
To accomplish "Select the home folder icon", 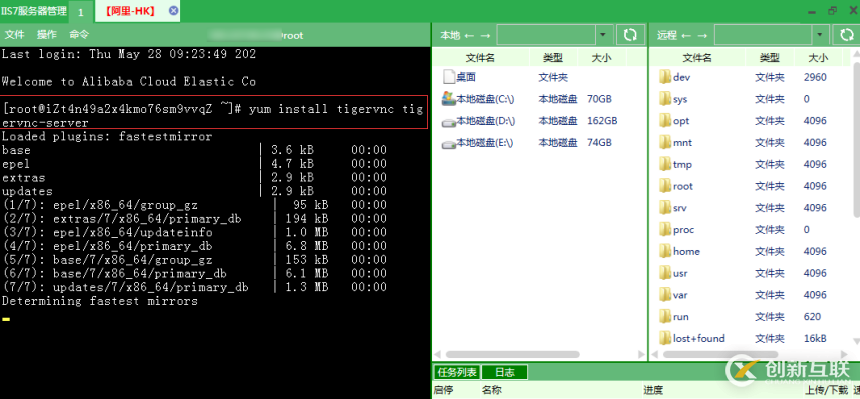I will click(665, 251).
